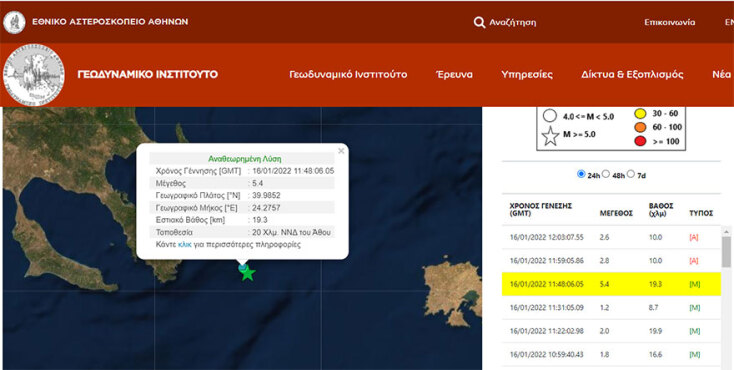Select the 24h radio button
This screenshot has height=370, width=734.
[x=581, y=174]
